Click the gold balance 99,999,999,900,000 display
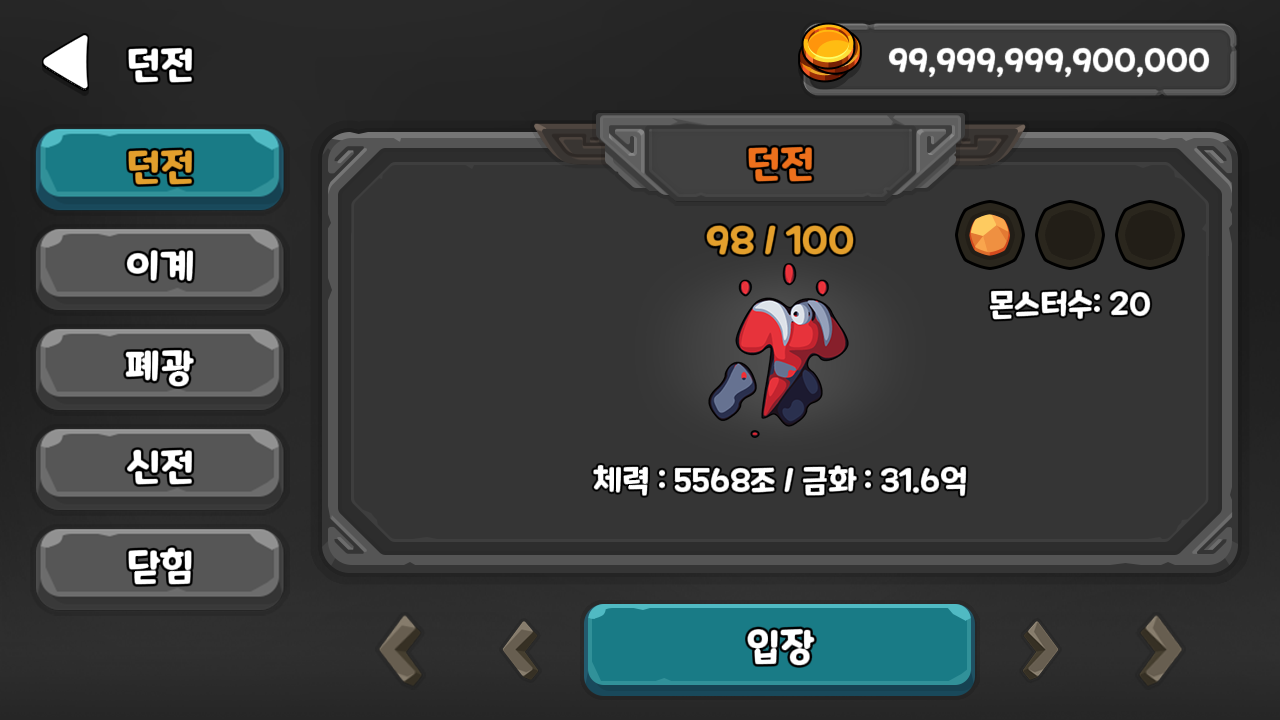Viewport: 1280px width, 720px height. pos(1049,60)
